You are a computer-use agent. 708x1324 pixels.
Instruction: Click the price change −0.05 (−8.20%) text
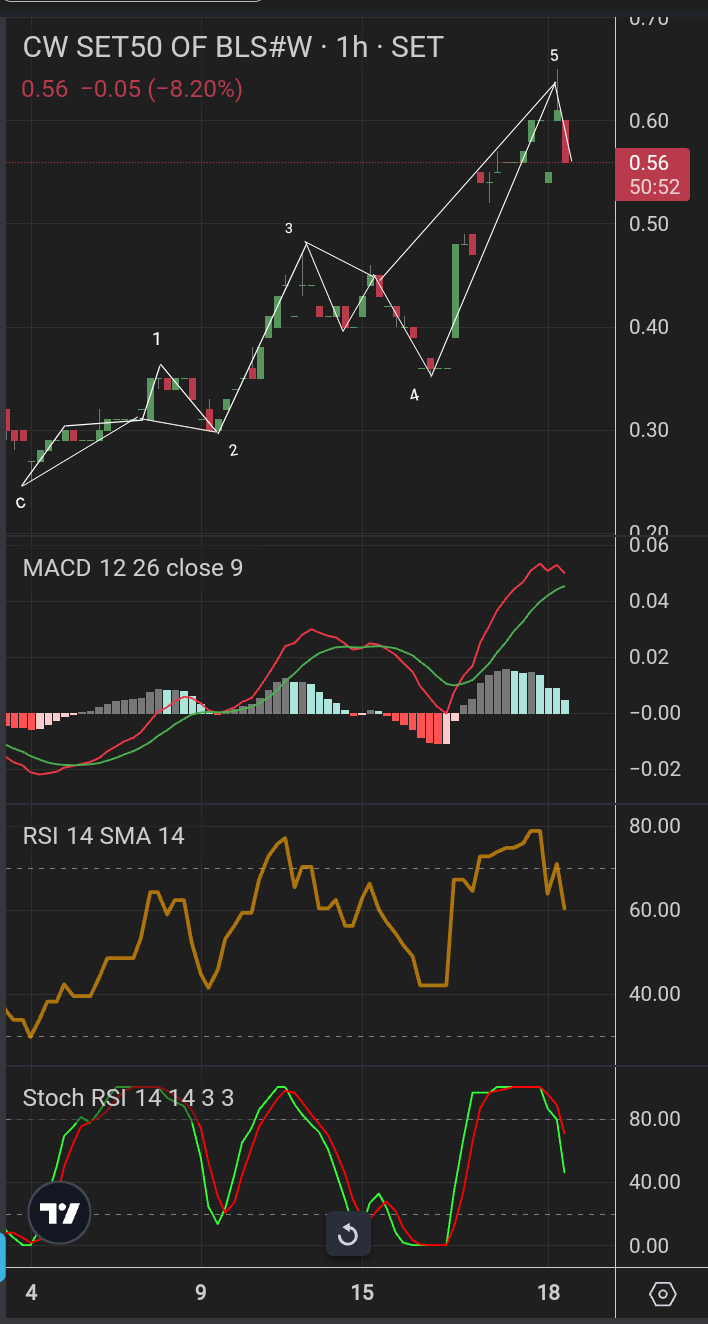click(x=161, y=89)
